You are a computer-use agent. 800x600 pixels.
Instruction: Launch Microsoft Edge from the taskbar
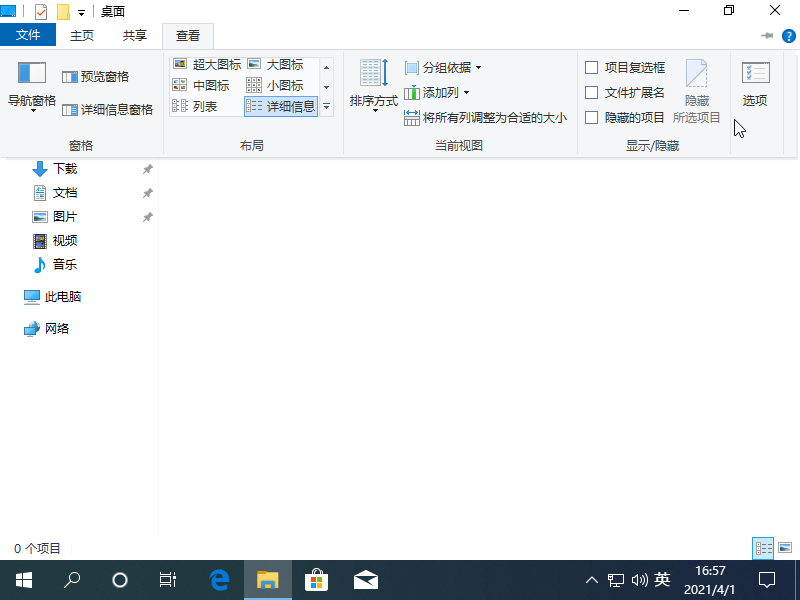[218, 578]
